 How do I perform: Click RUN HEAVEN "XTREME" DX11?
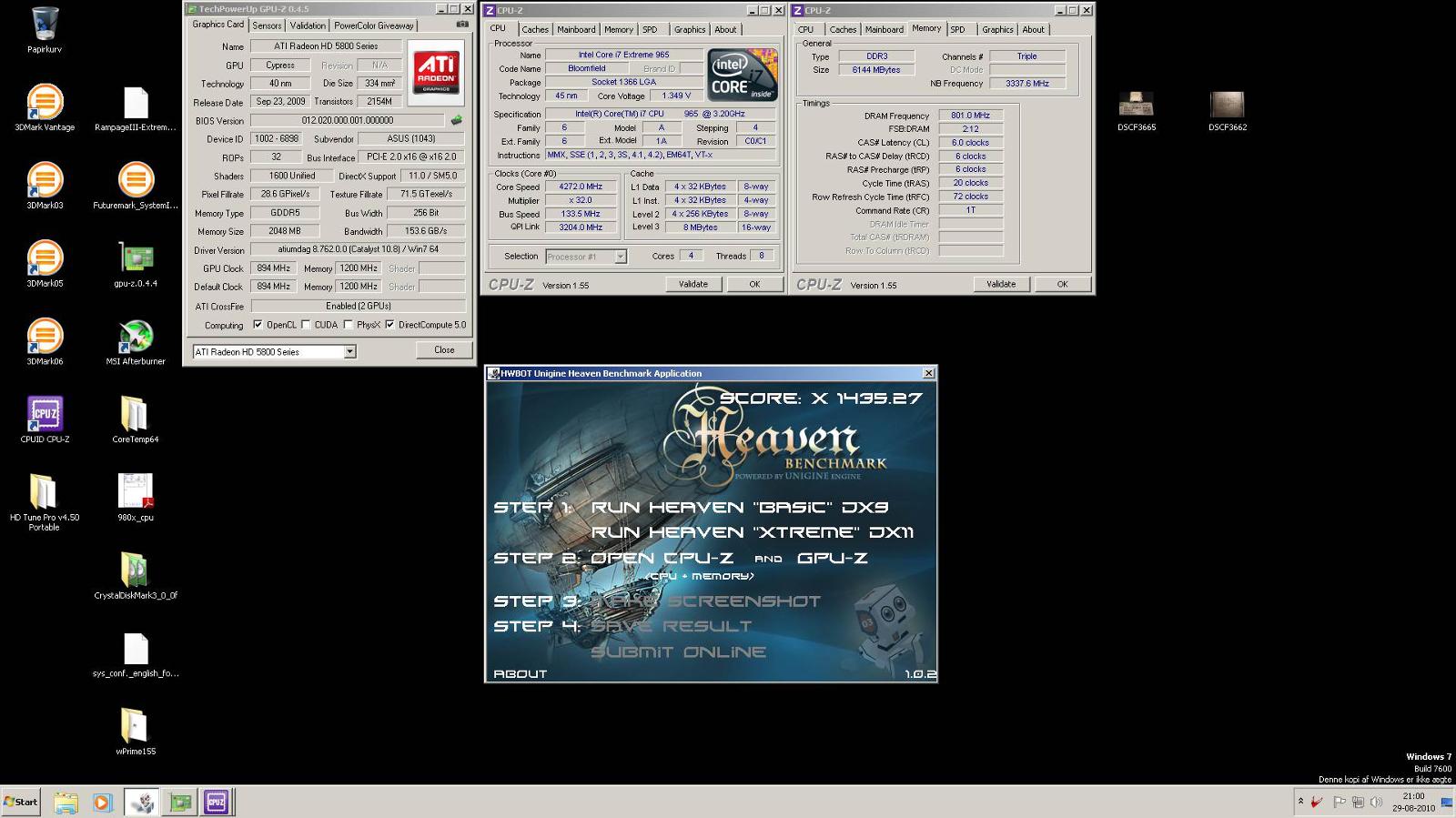pyautogui.click(x=753, y=532)
